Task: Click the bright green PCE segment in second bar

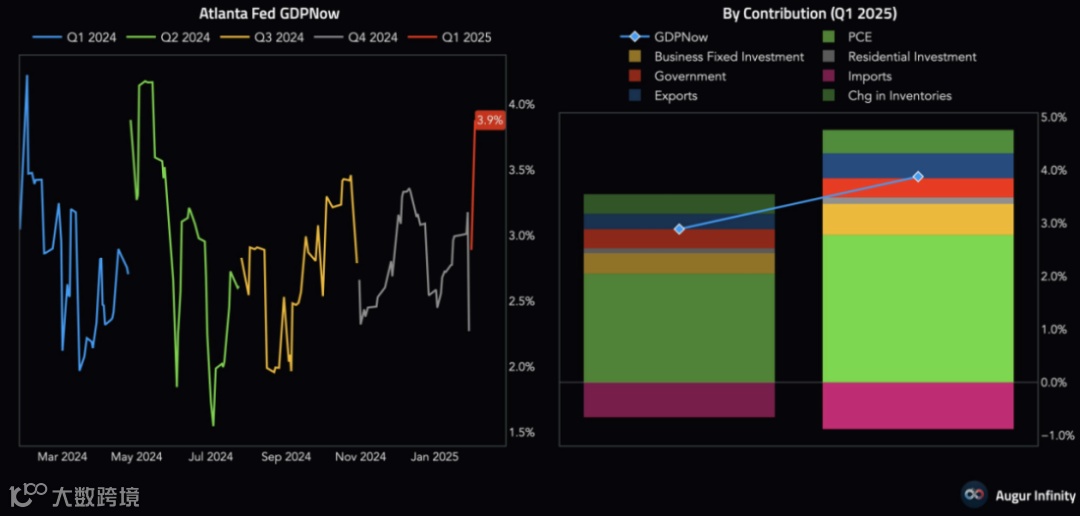Action: tap(918, 308)
